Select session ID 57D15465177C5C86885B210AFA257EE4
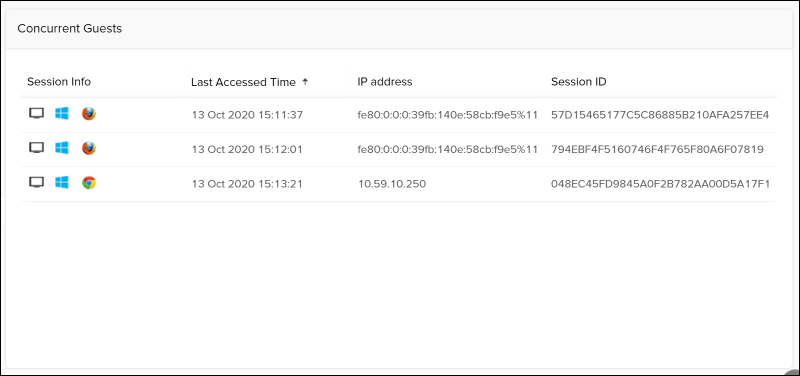Screen dimensions: 800x376 pyautogui.click(x=660, y=115)
